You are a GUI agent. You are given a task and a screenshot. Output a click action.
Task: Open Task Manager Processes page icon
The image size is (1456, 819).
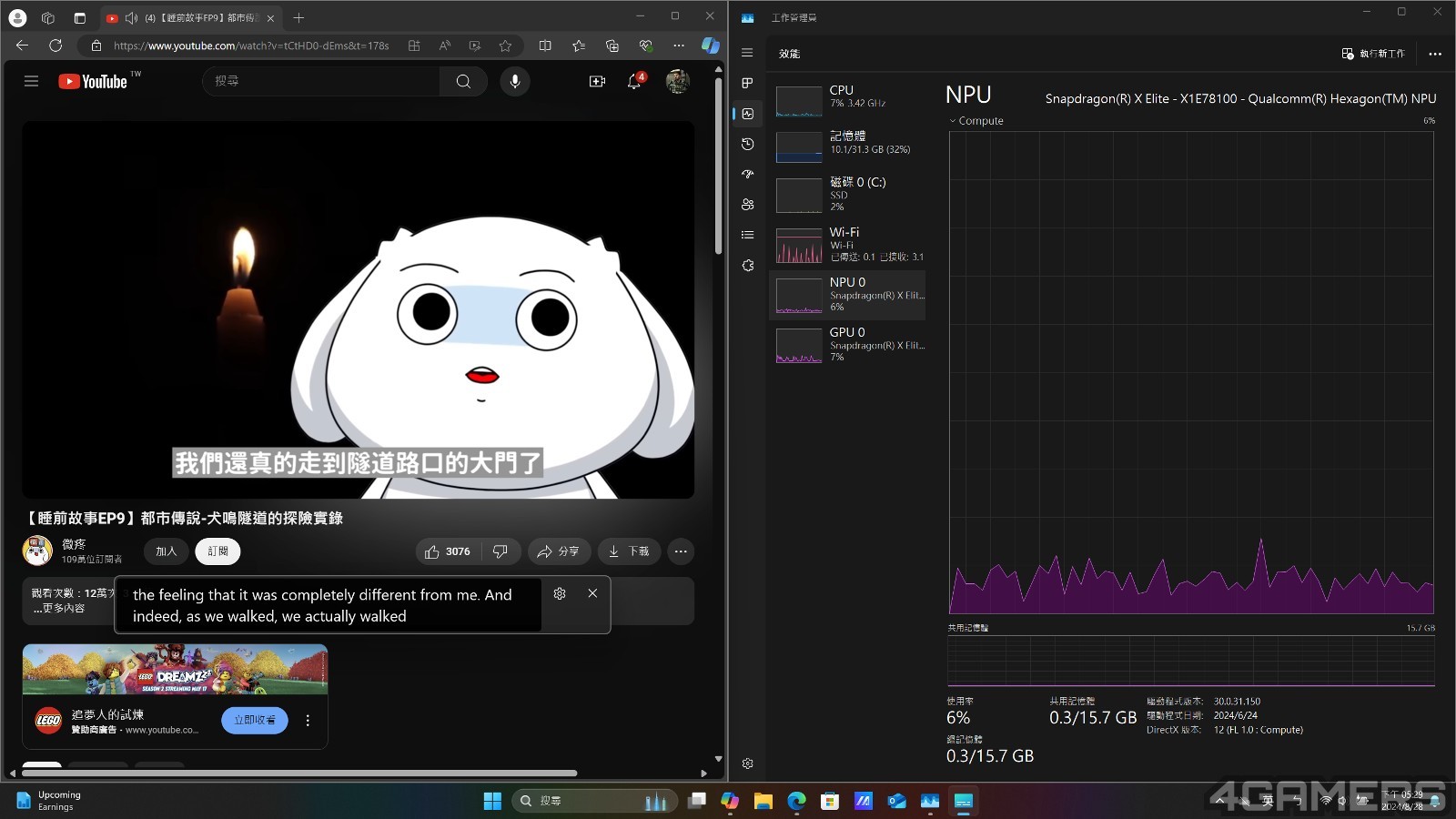[x=747, y=83]
